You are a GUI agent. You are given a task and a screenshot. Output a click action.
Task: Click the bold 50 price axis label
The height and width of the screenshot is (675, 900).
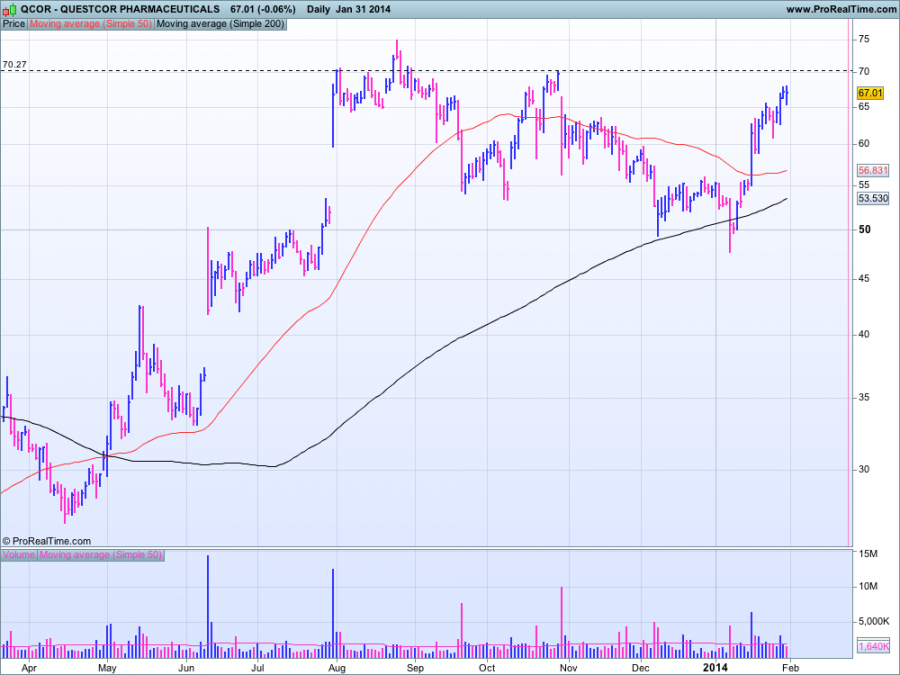pyautogui.click(x=864, y=230)
